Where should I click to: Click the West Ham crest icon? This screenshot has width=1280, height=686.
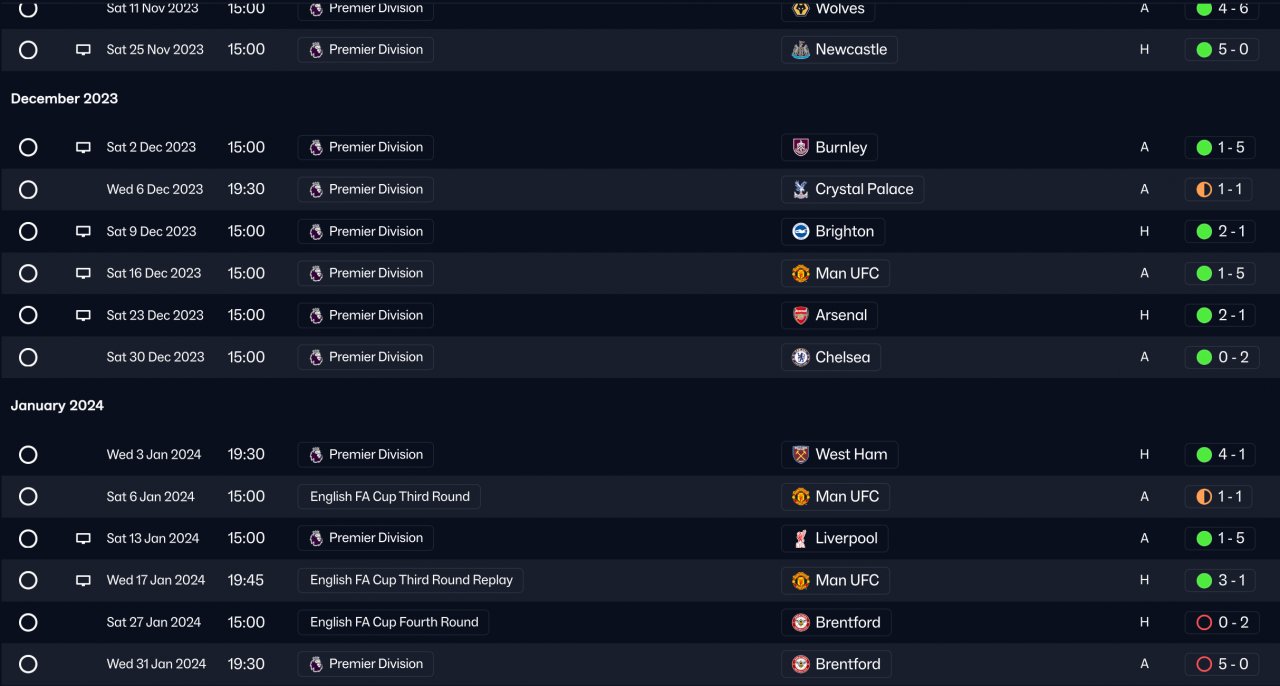[800, 454]
